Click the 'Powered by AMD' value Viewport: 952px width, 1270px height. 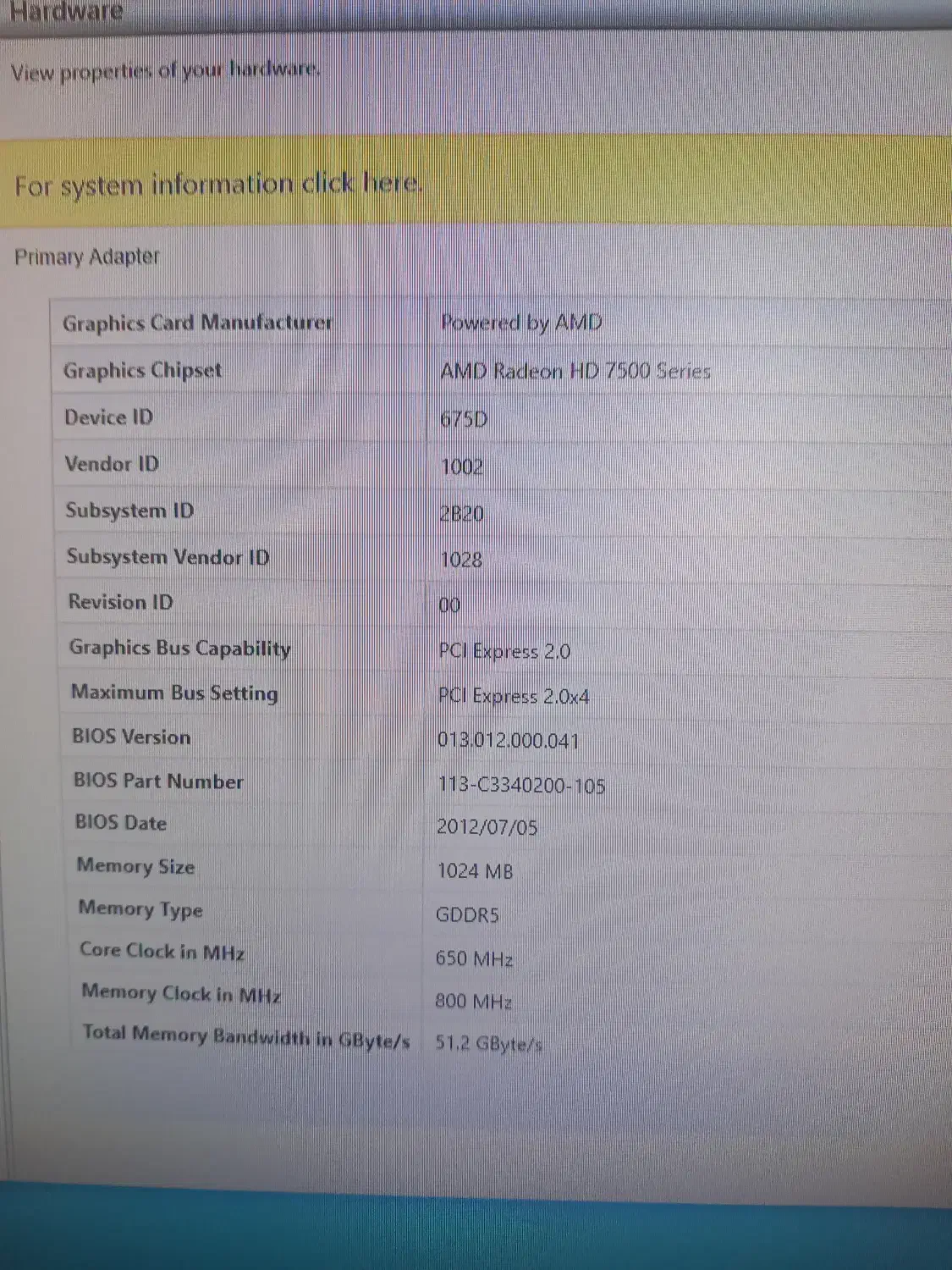[521, 323]
